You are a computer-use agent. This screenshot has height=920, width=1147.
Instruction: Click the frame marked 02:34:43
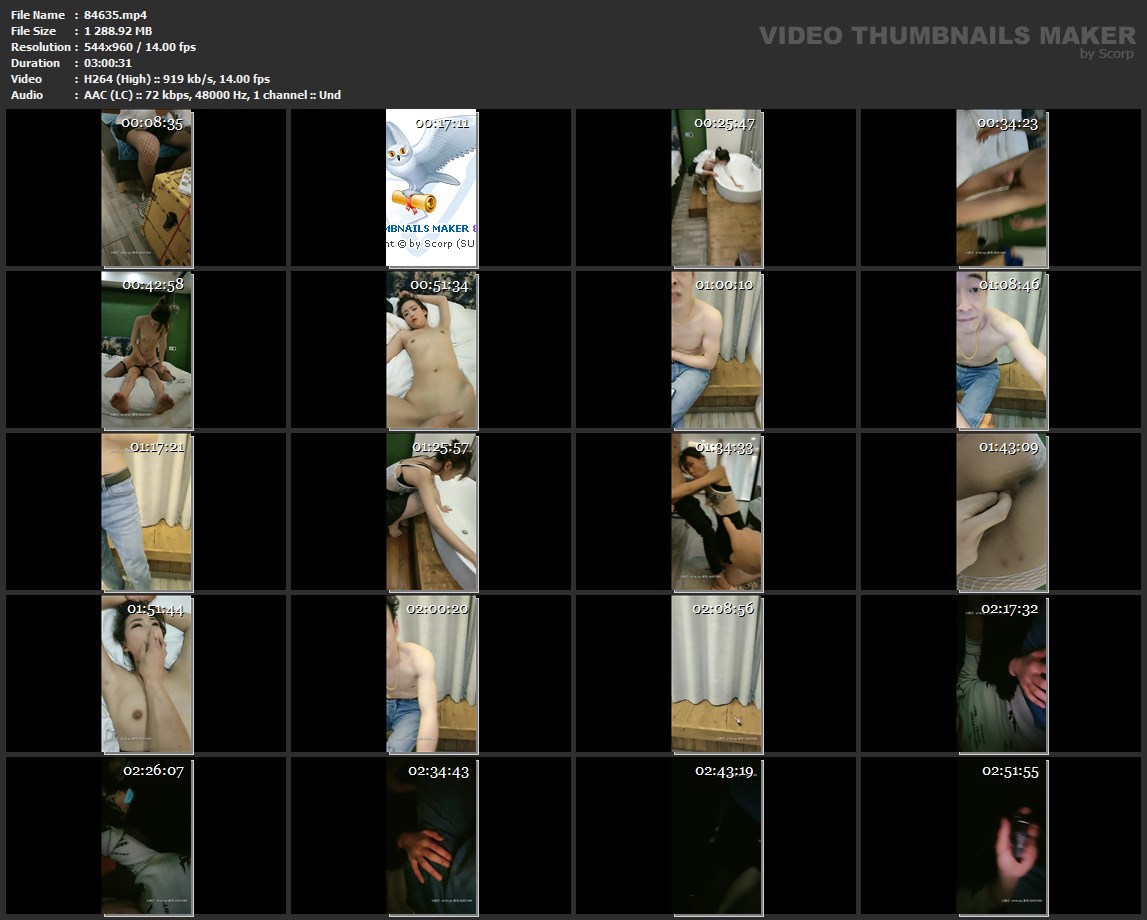[x=431, y=836]
